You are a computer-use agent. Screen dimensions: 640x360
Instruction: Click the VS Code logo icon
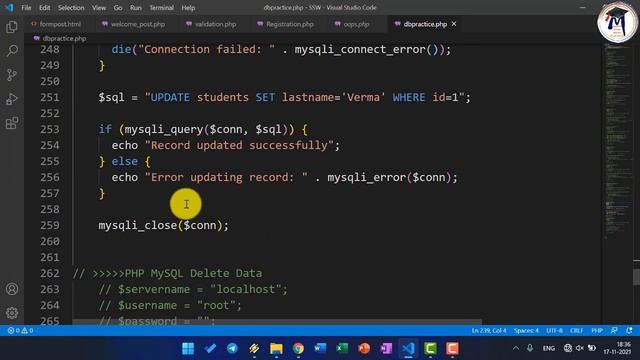click(9, 7)
